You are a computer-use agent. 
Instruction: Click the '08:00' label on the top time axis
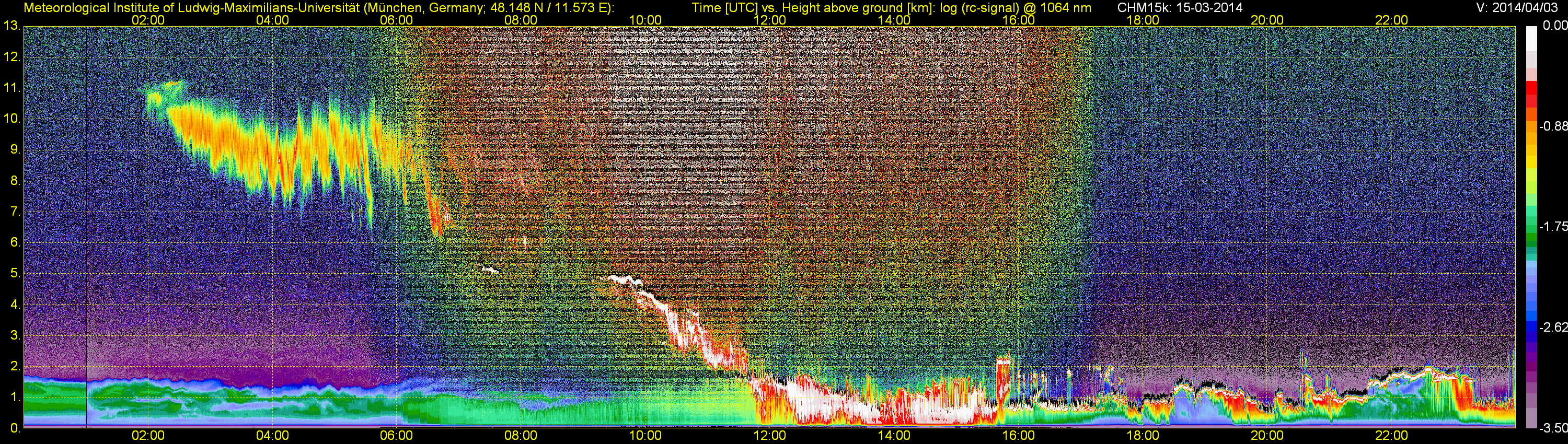coord(521,20)
